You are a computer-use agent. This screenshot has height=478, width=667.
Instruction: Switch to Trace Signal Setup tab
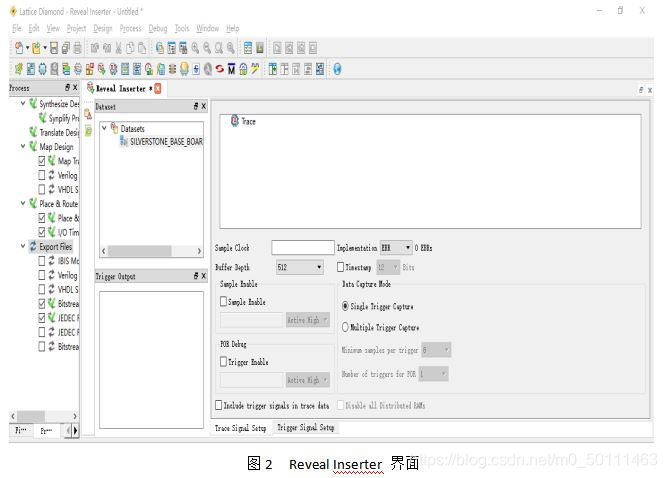tap(240, 428)
